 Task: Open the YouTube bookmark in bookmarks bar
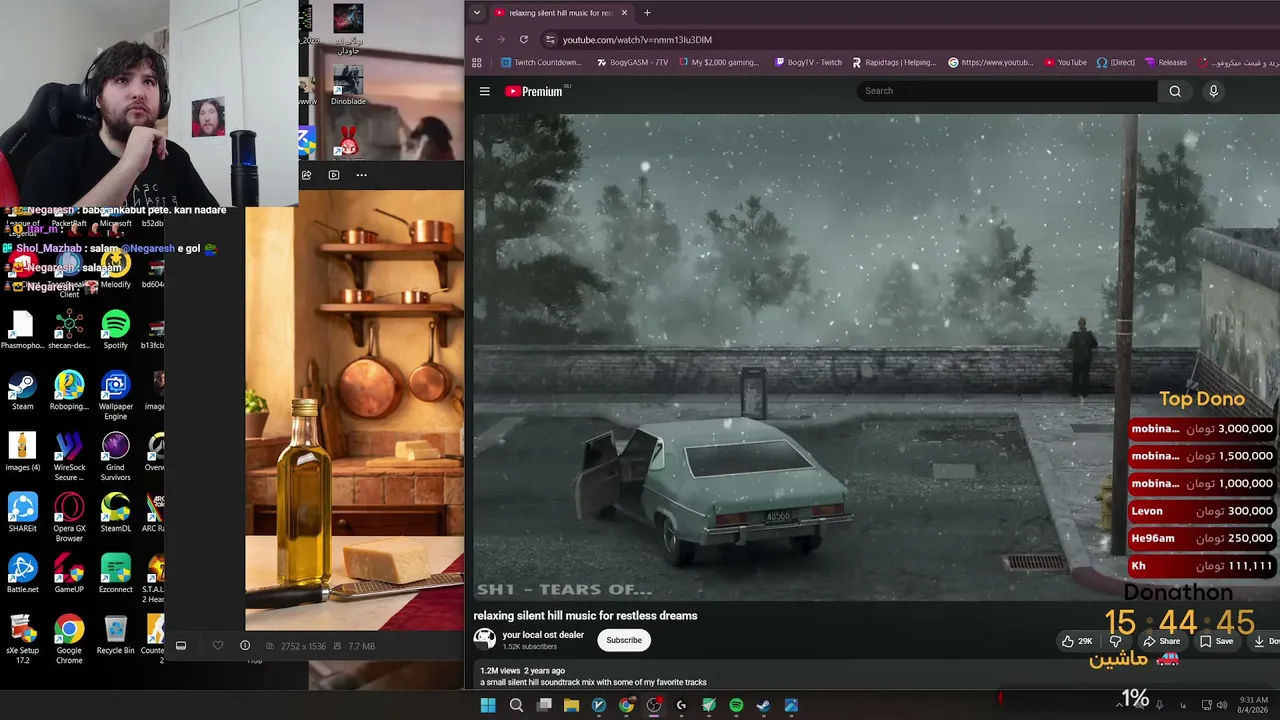click(x=1065, y=62)
